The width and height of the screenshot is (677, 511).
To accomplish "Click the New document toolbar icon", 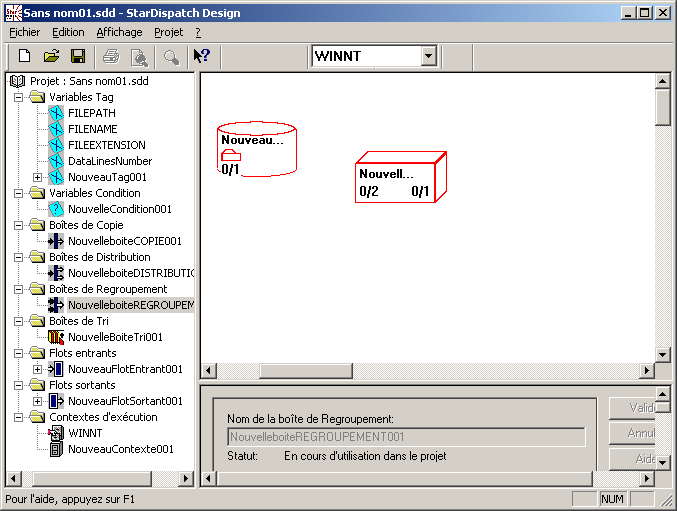I will (25, 56).
